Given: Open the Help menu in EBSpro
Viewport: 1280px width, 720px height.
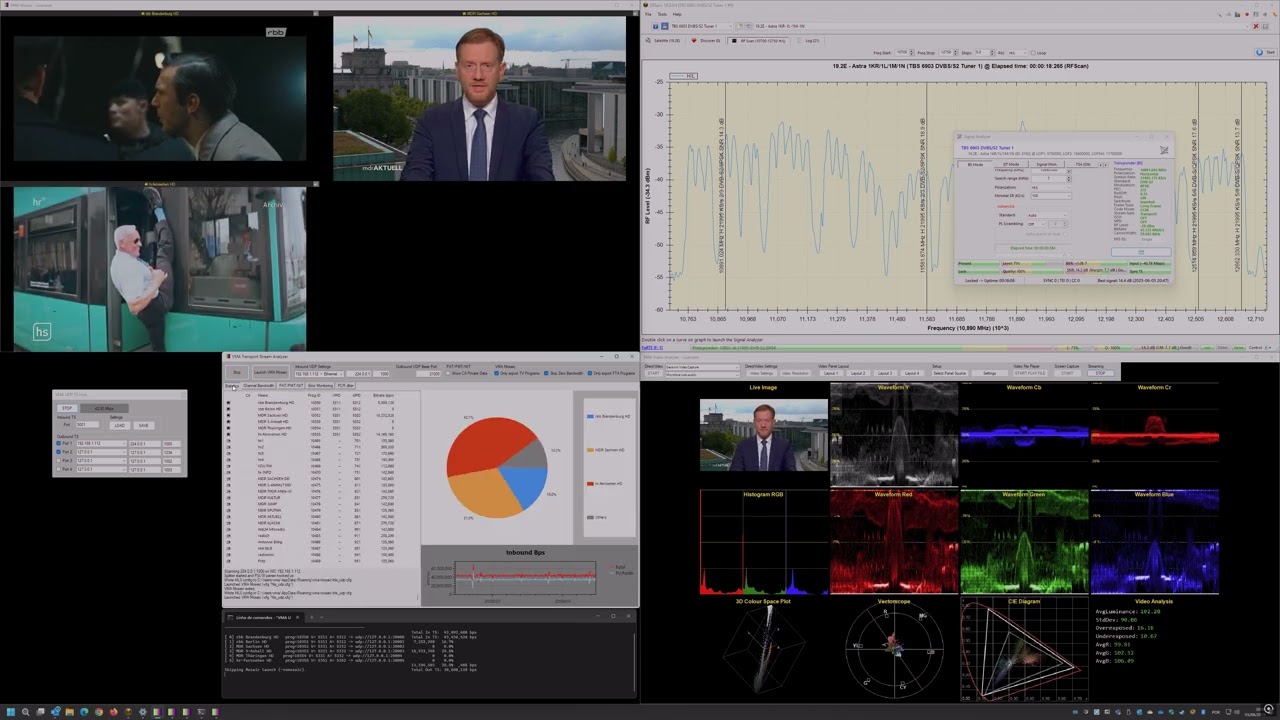Looking at the screenshot, I should [677, 14].
